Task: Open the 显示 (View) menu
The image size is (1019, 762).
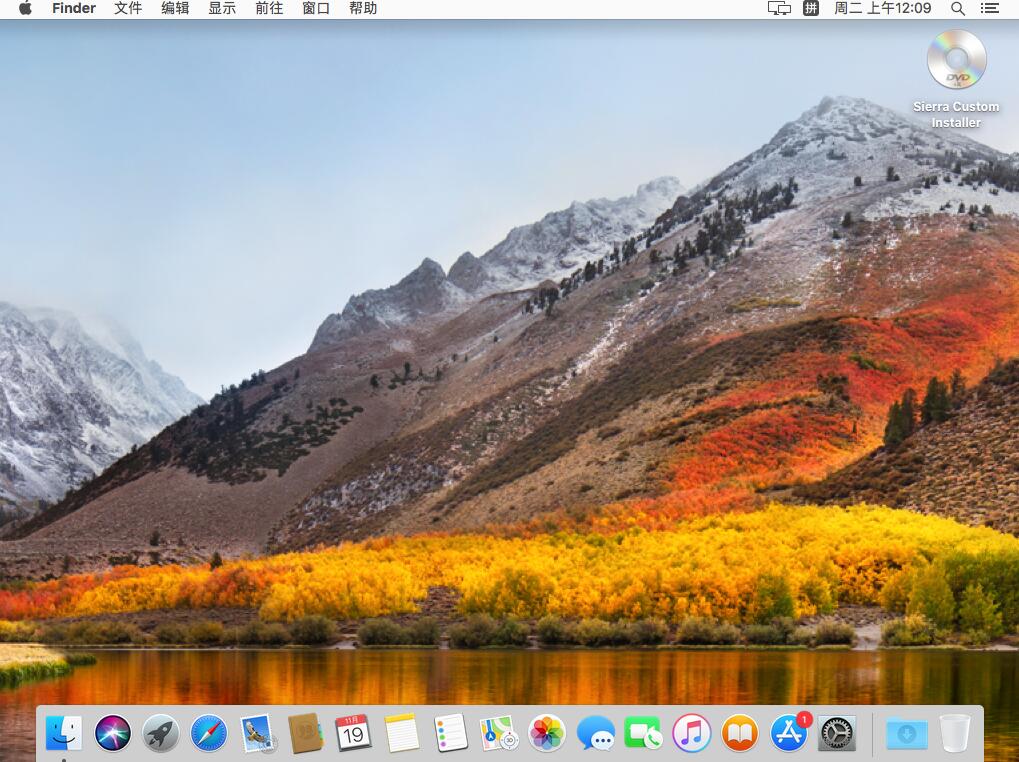Action: tap(222, 8)
